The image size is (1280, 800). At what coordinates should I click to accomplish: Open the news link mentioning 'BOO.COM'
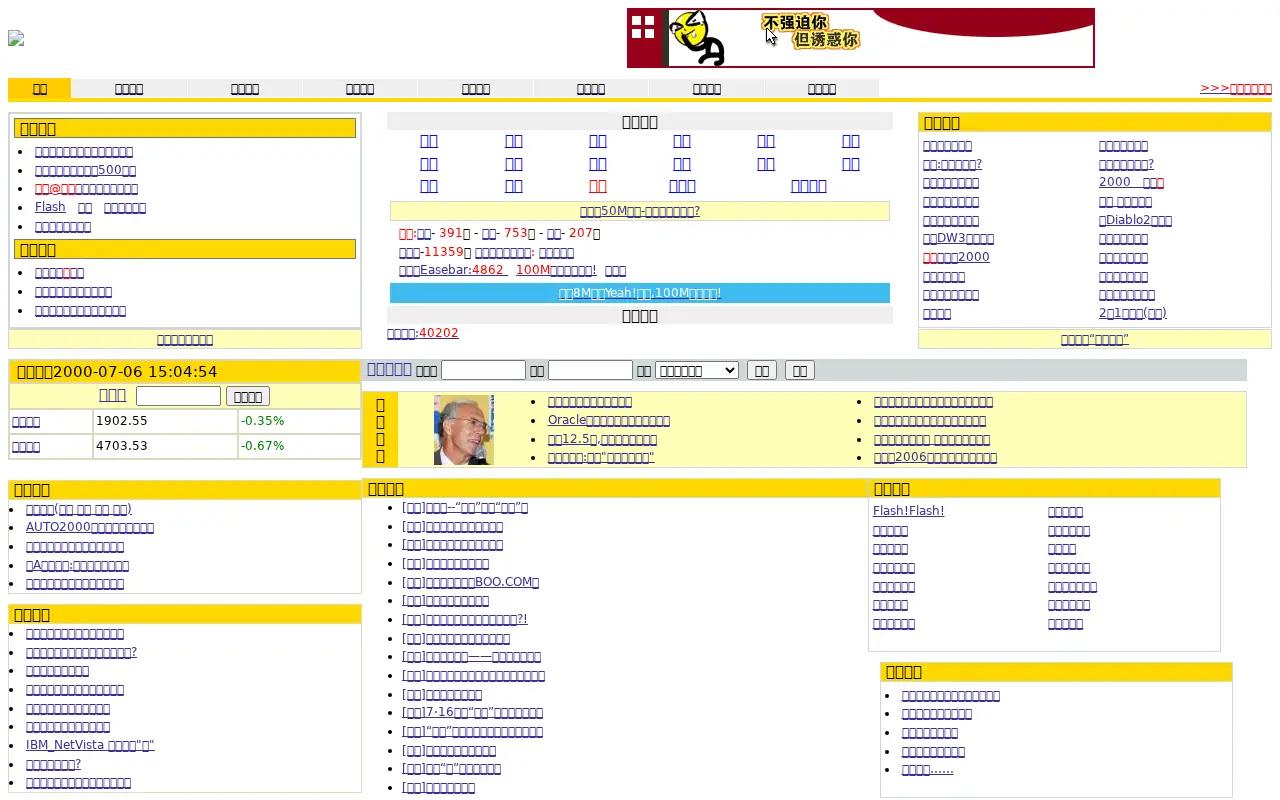pyautogui.click(x=470, y=582)
